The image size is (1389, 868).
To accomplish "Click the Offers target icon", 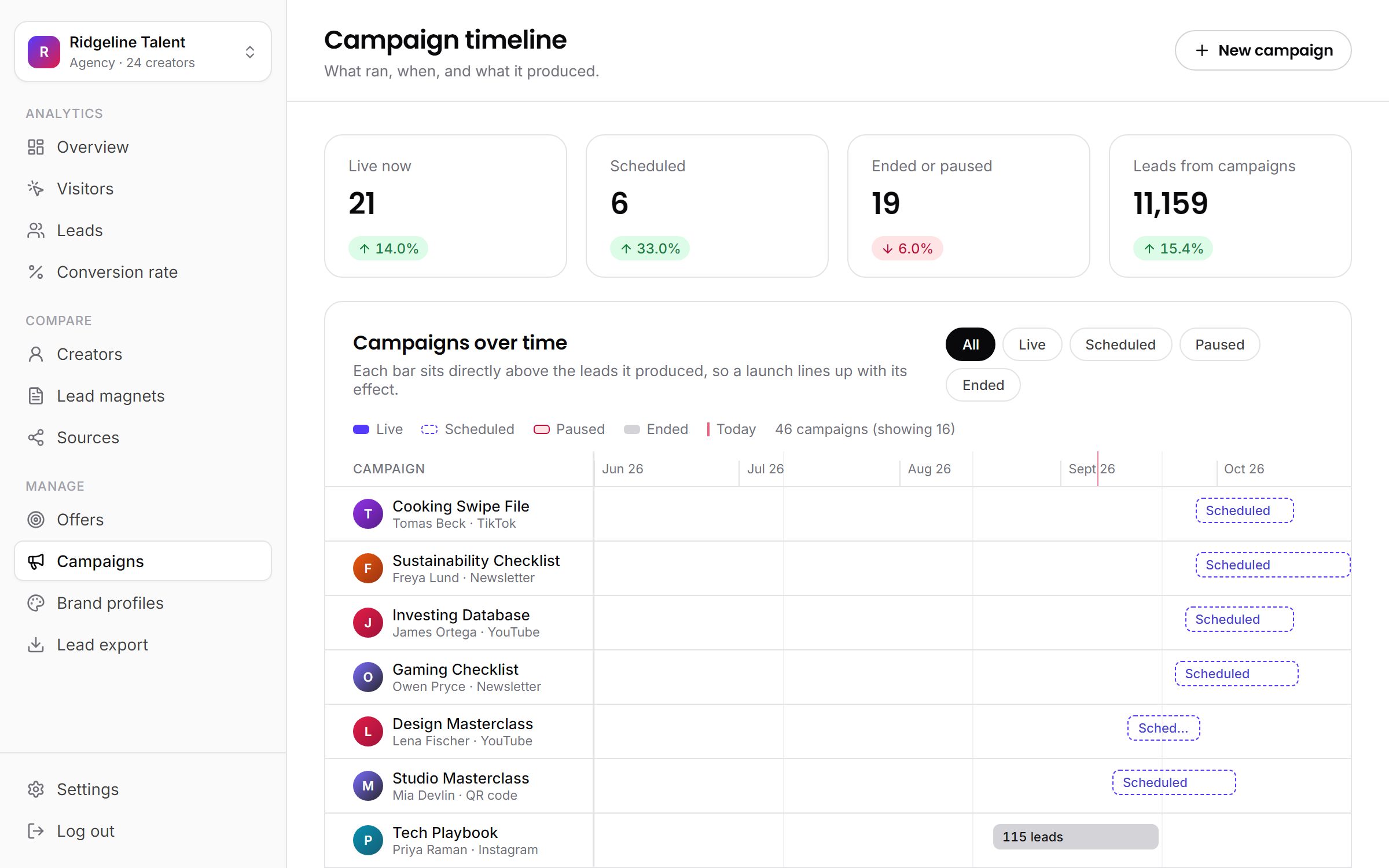I will pyautogui.click(x=36, y=520).
